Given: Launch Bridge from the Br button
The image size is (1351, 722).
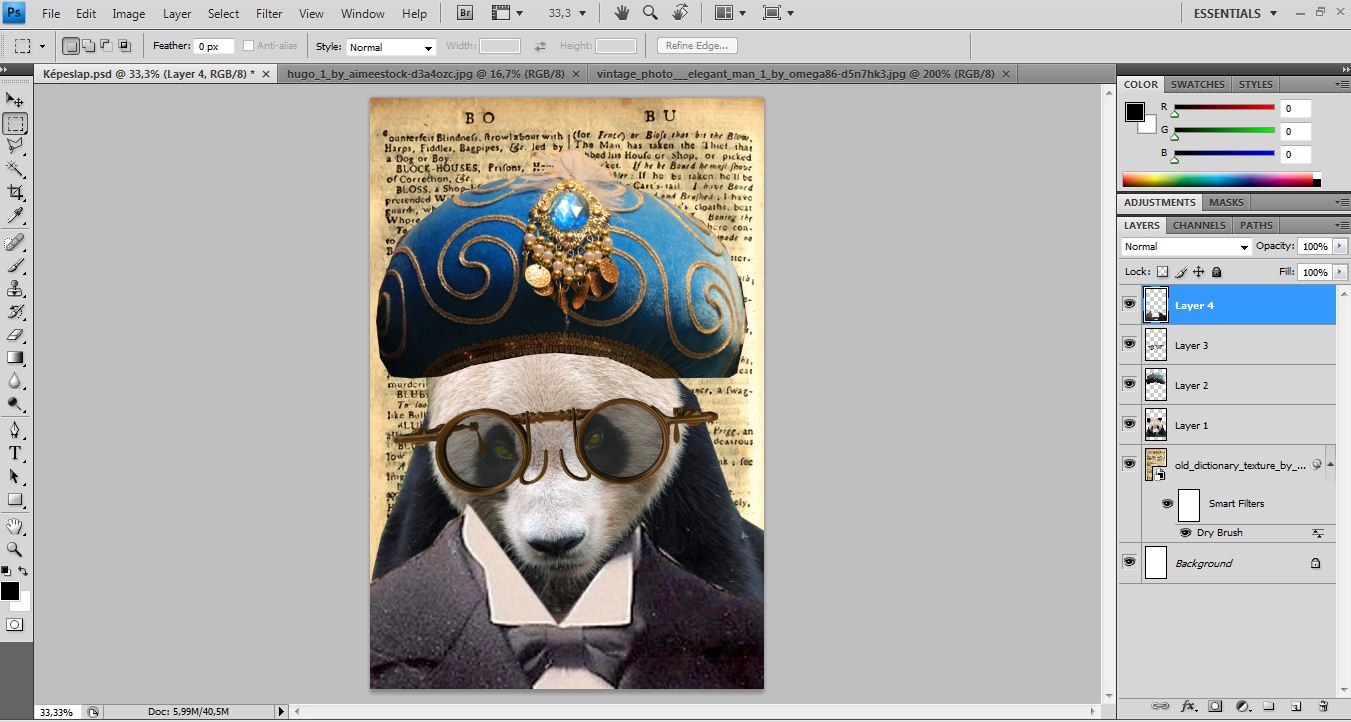Looking at the screenshot, I should click(x=466, y=13).
